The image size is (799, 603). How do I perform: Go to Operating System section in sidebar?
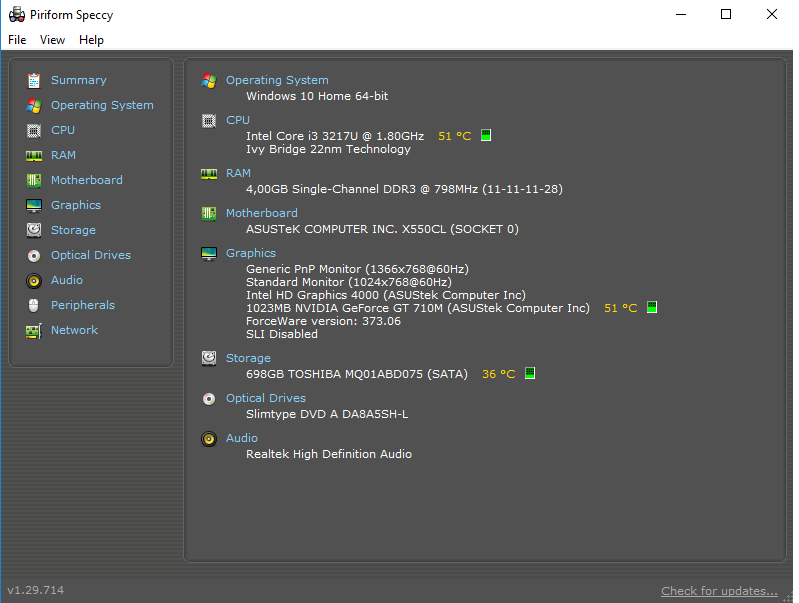(102, 105)
